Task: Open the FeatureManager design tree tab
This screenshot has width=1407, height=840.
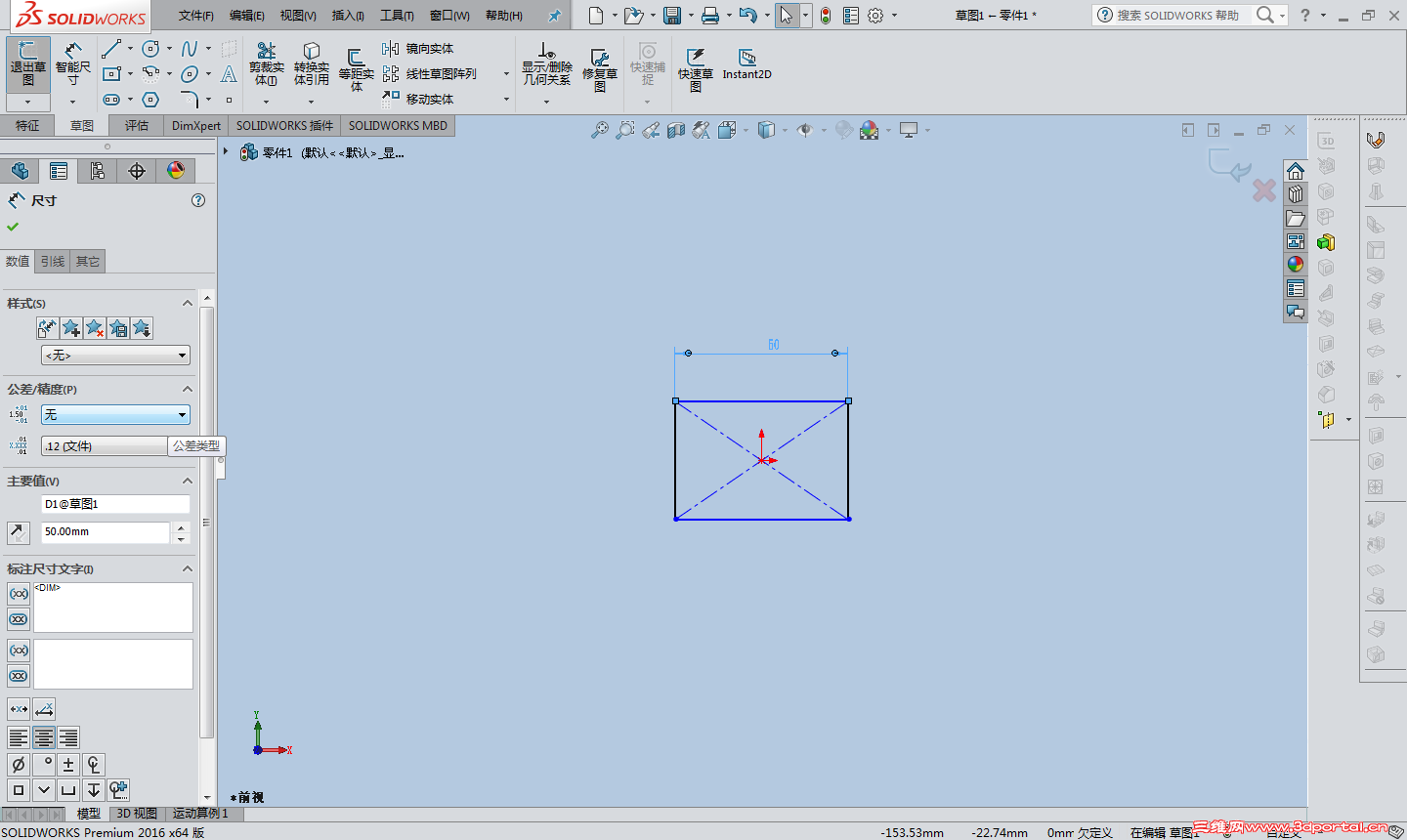Action: tap(20, 171)
